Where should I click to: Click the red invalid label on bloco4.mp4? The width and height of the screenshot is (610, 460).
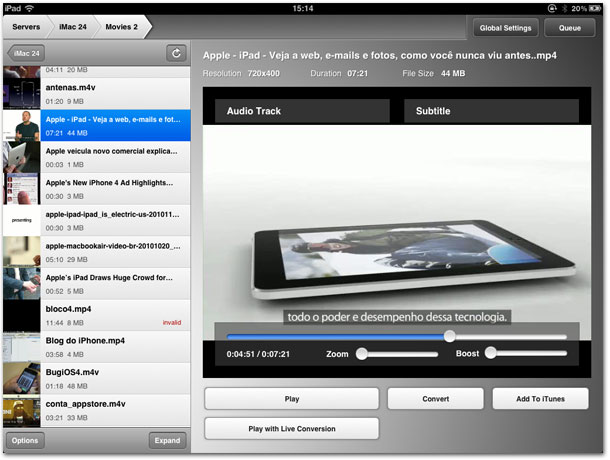(172, 322)
